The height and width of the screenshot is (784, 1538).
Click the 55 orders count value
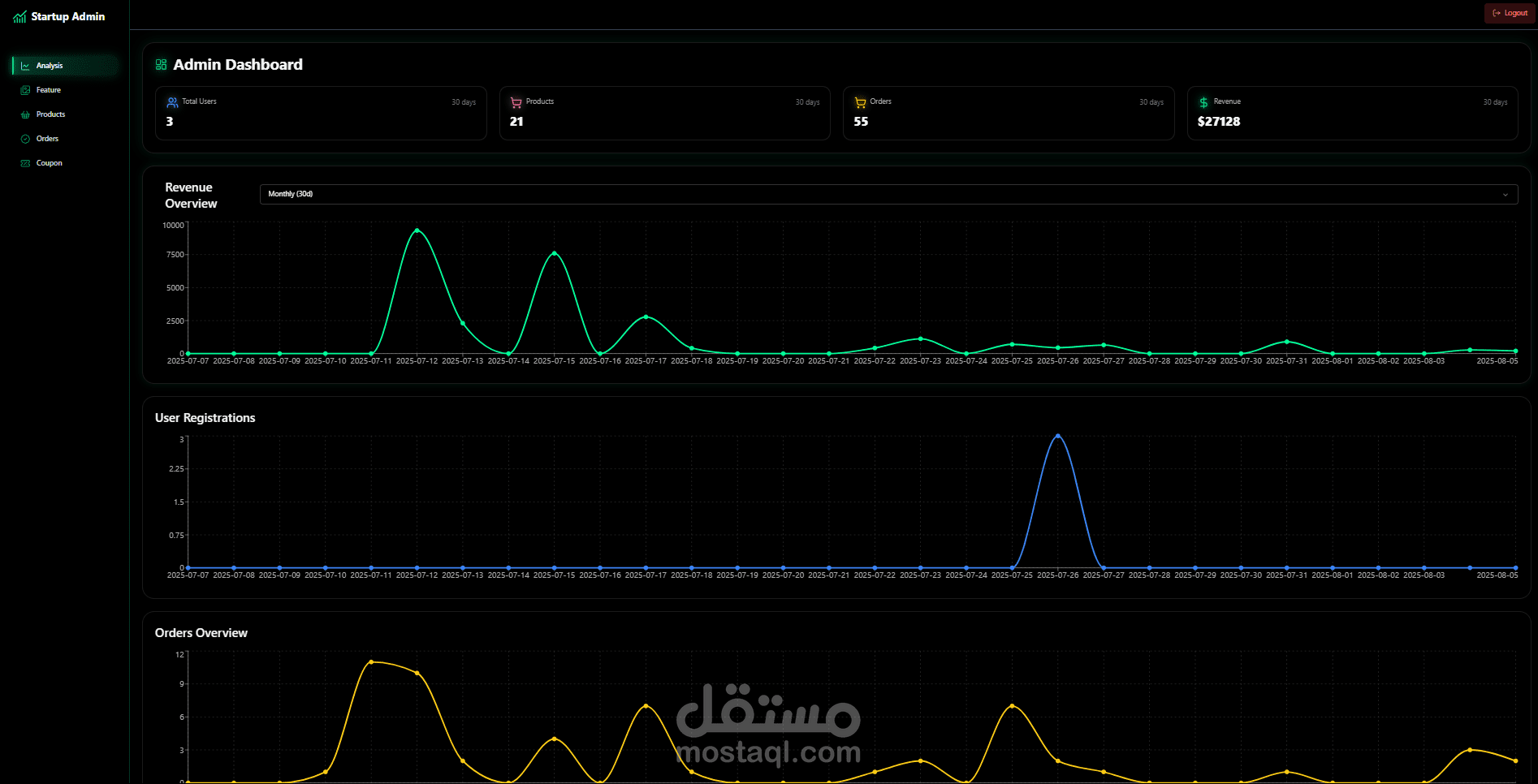tap(861, 122)
